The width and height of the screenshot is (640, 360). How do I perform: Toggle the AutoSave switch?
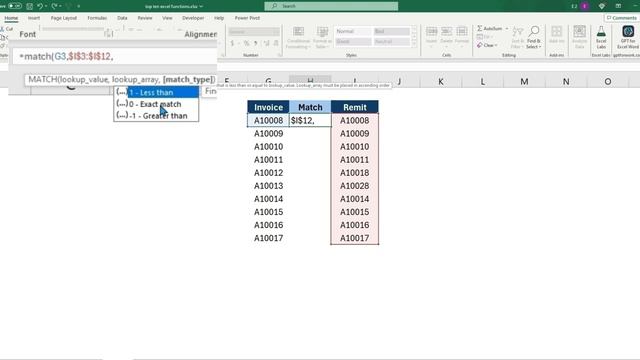tap(15, 6)
